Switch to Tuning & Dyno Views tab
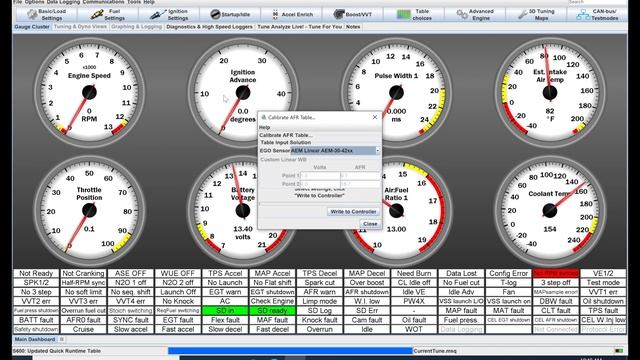This screenshot has height=360, width=640. pos(80,27)
